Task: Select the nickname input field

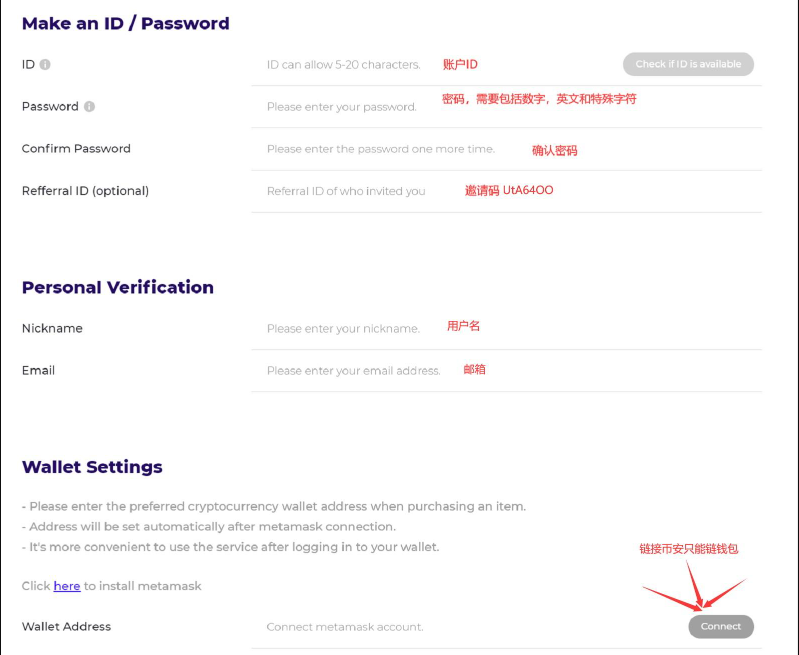Action: point(507,329)
